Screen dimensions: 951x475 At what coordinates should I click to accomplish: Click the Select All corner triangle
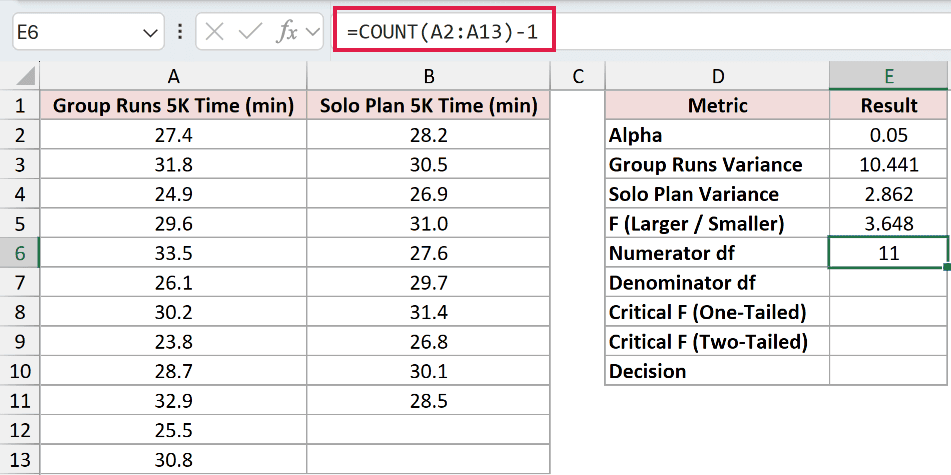click(23, 77)
